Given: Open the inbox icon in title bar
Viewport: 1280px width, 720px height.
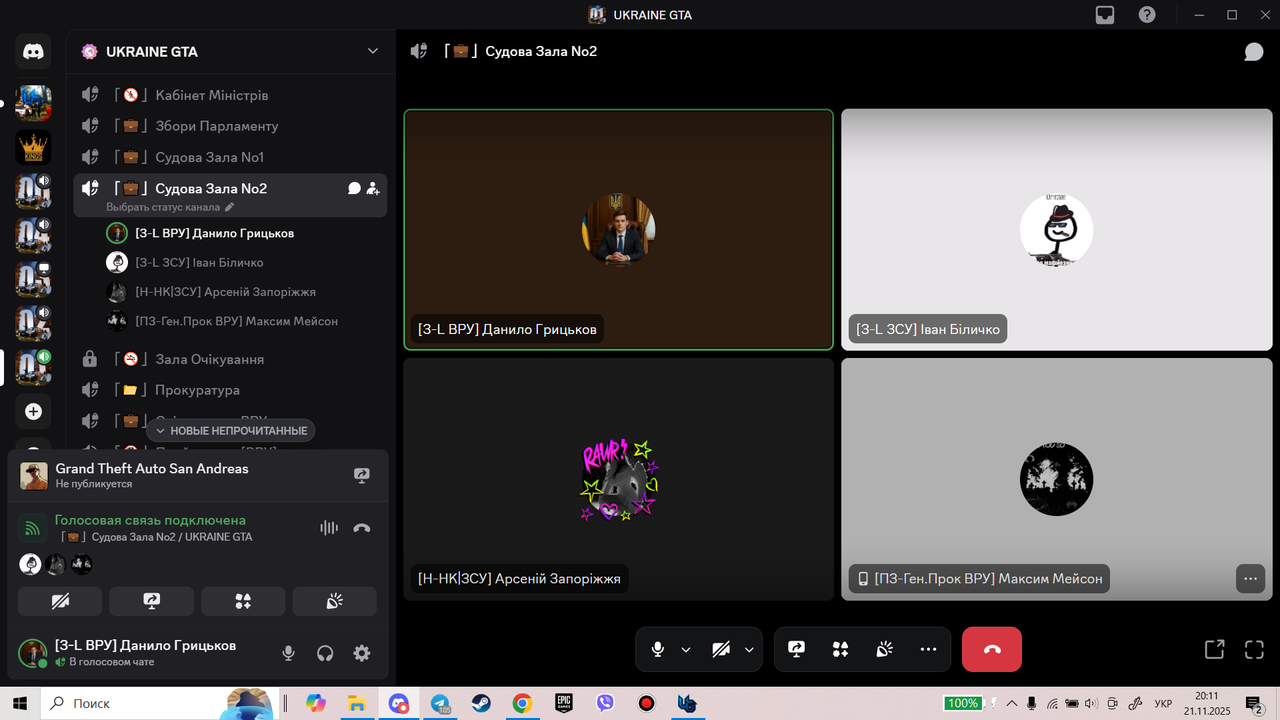Looking at the screenshot, I should click(x=1105, y=15).
